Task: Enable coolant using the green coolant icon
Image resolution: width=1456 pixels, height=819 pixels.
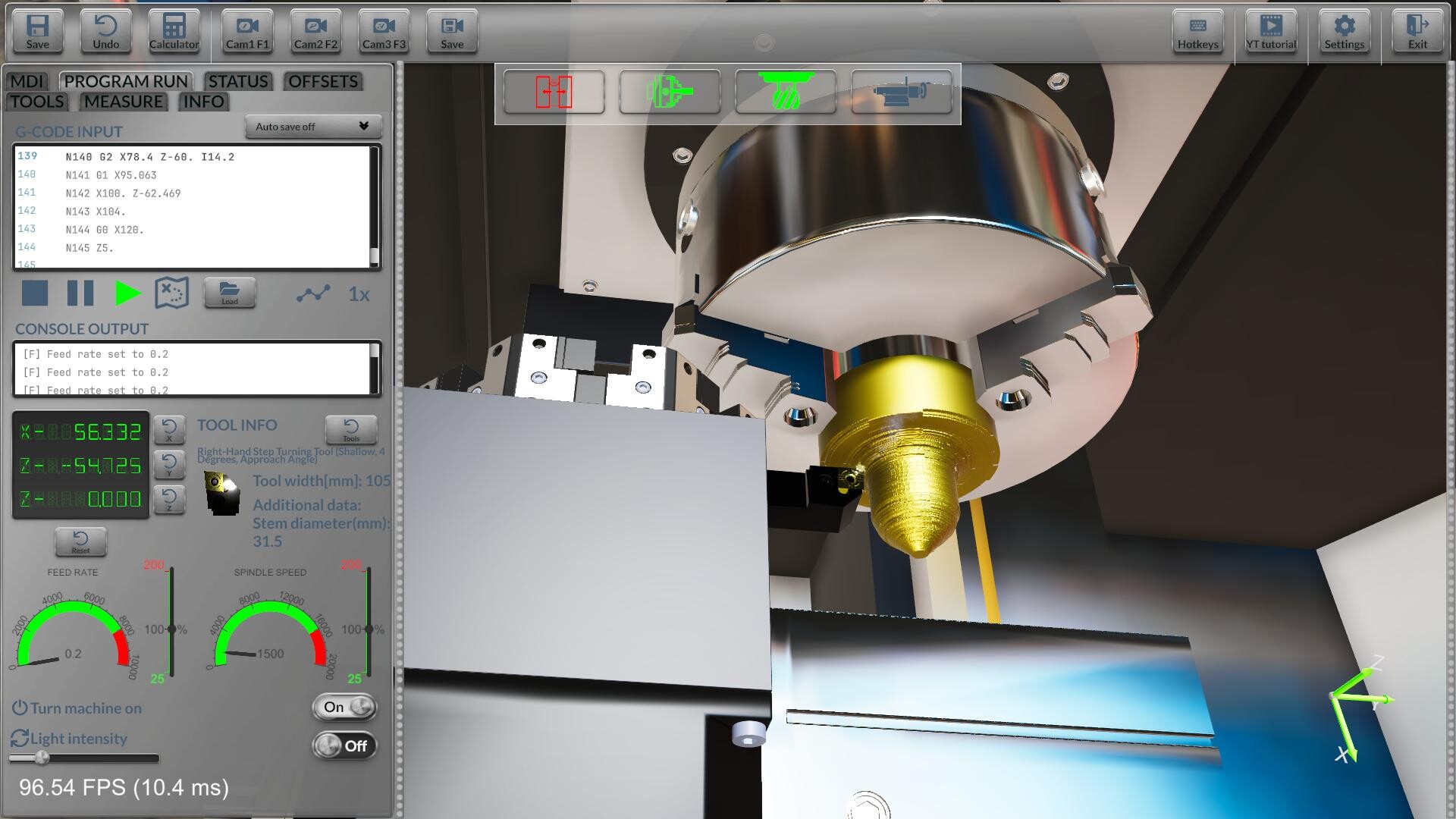Action: (785, 91)
